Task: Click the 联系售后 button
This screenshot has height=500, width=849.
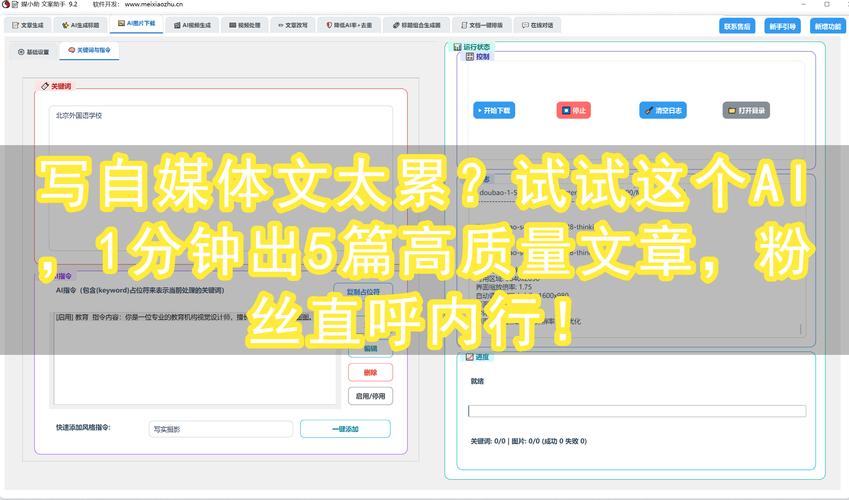Action: [x=738, y=27]
